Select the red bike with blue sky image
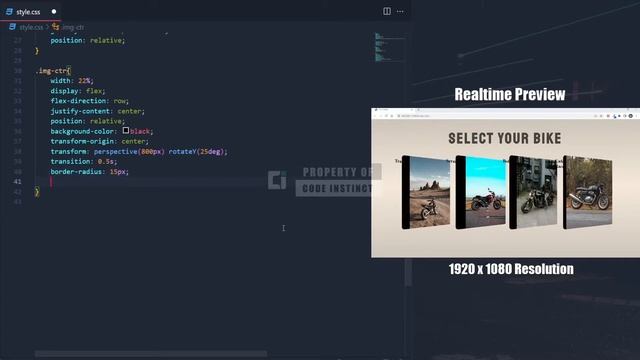640x360 pixels. point(480,192)
